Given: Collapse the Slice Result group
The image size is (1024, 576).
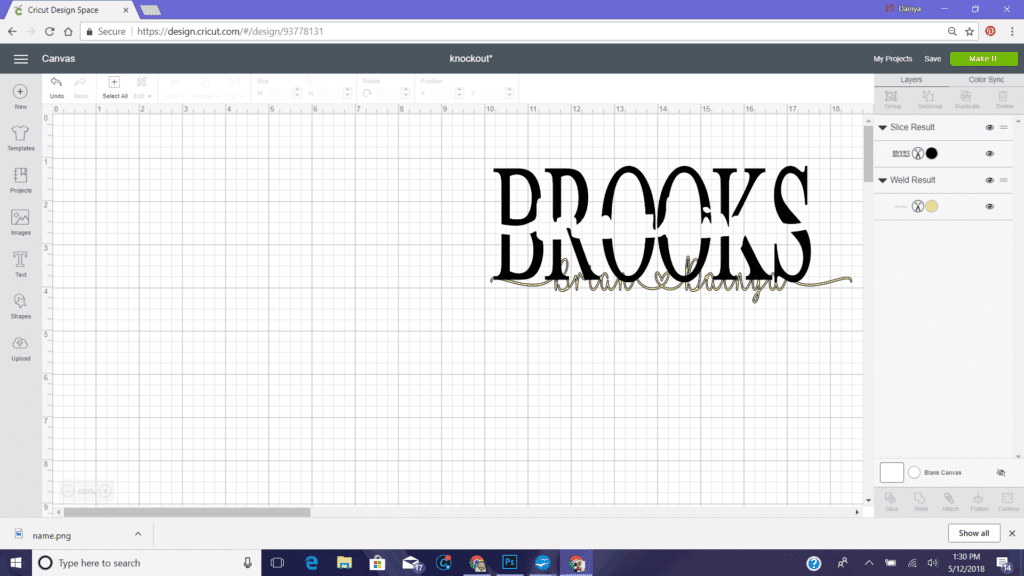Looking at the screenshot, I should coord(882,127).
